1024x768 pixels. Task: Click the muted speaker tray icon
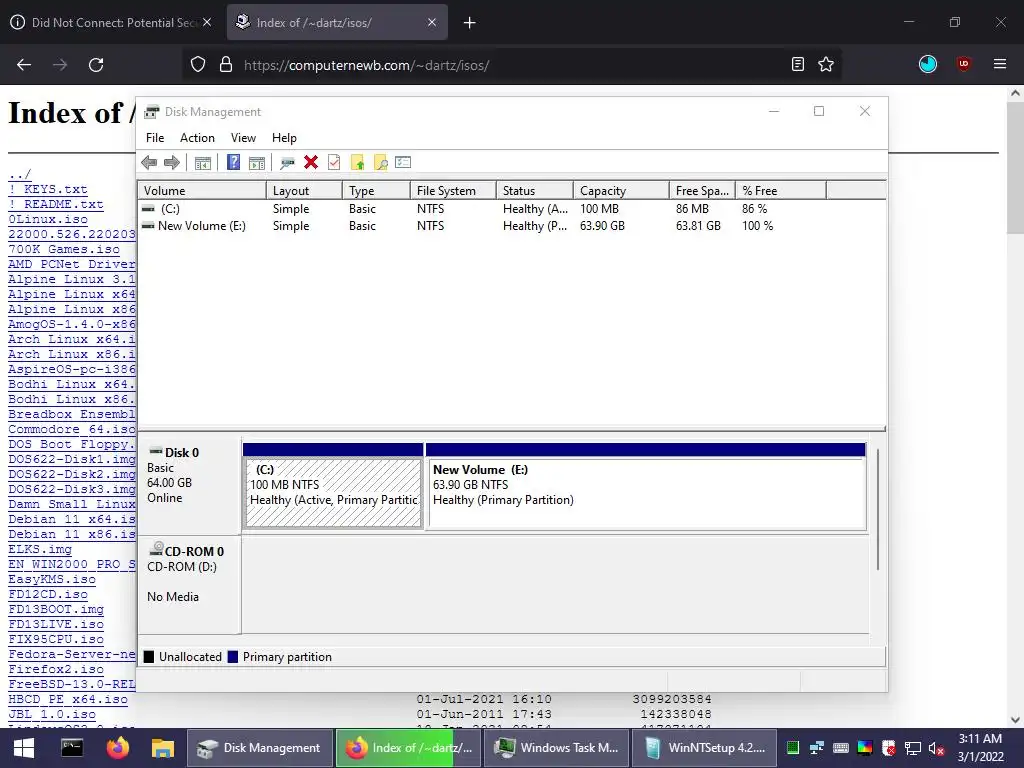[x=936, y=748]
